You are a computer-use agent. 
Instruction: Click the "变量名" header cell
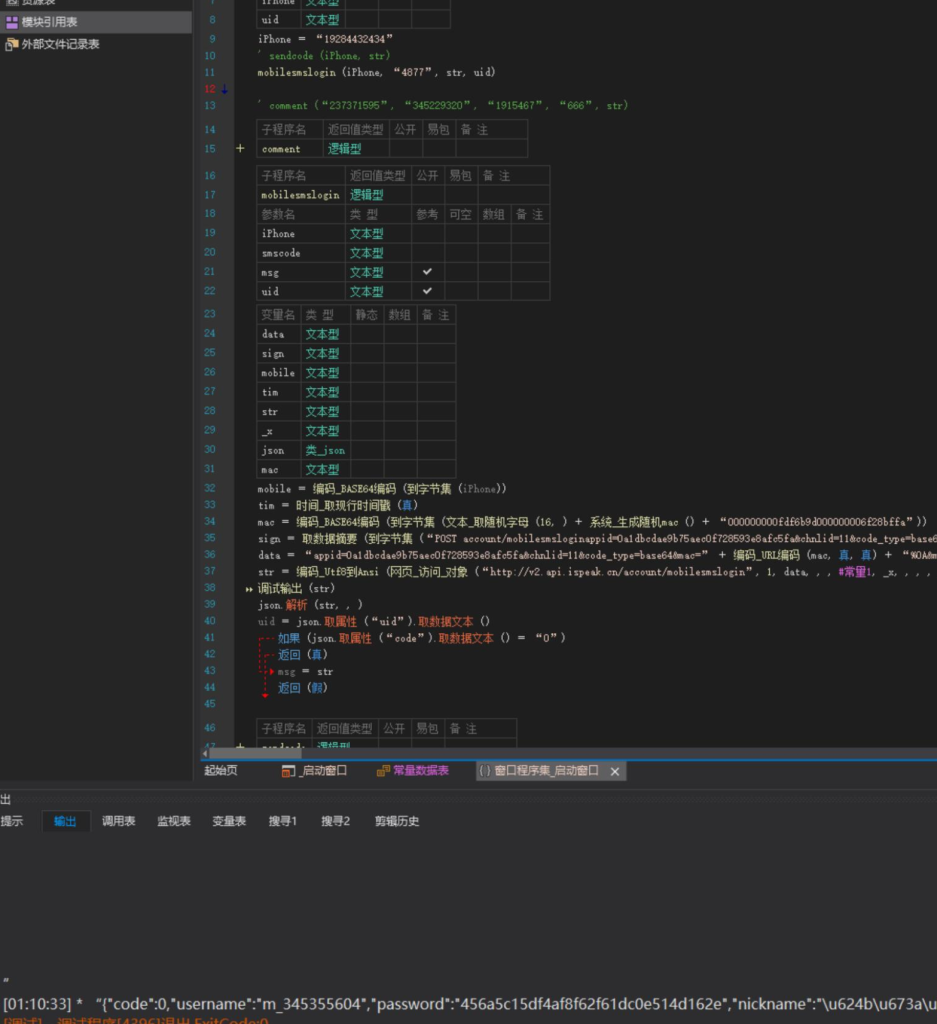[x=279, y=315]
